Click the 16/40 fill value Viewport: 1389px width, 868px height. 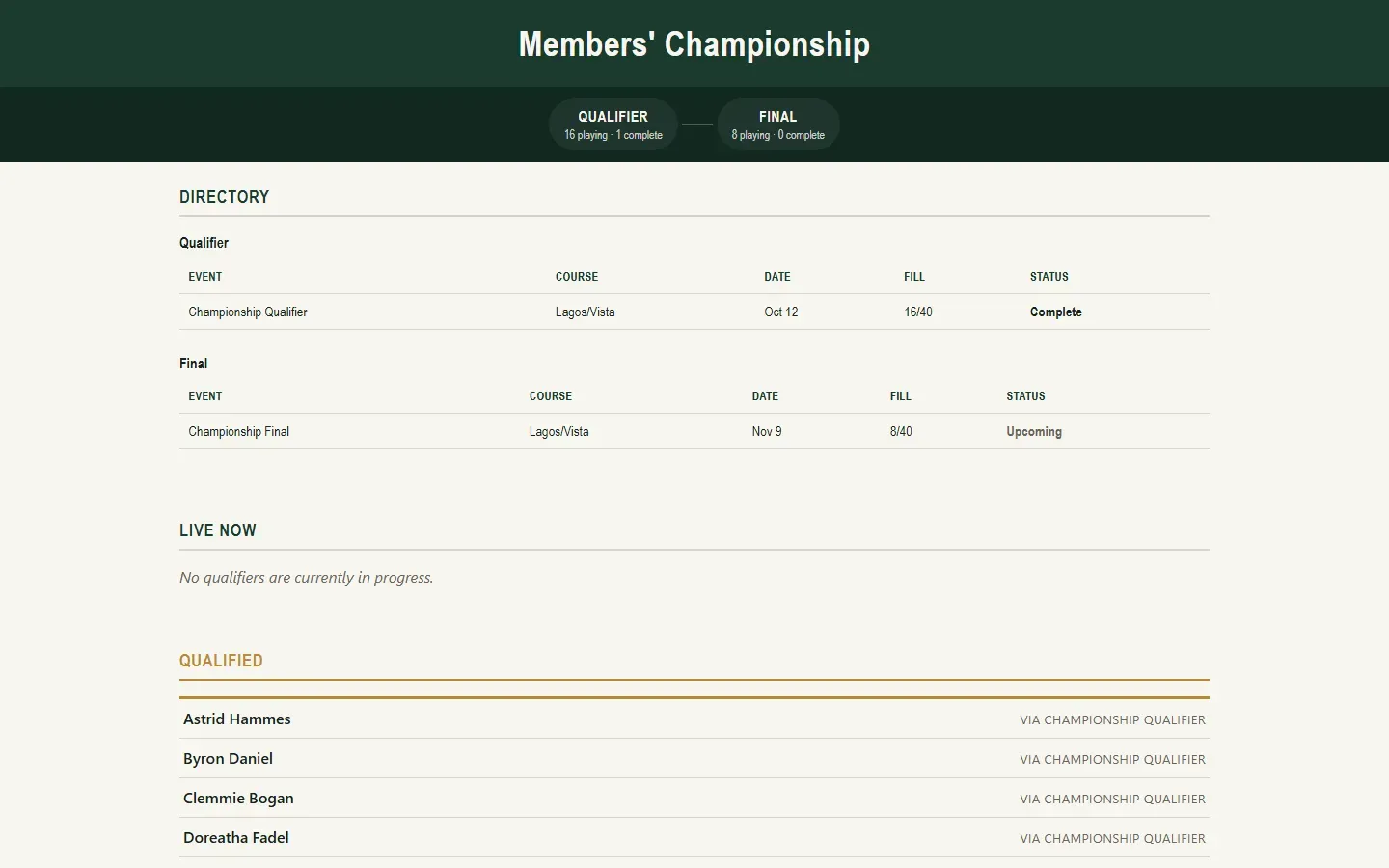click(x=918, y=312)
